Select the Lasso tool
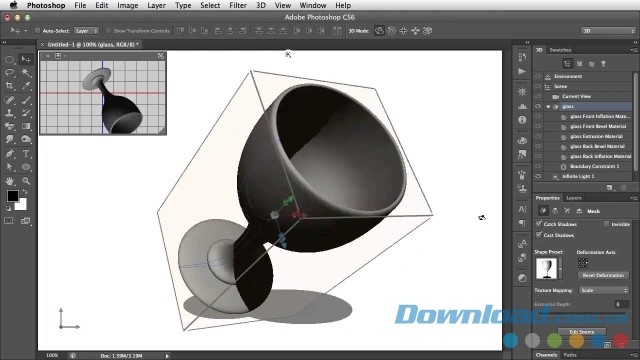 click(9, 73)
